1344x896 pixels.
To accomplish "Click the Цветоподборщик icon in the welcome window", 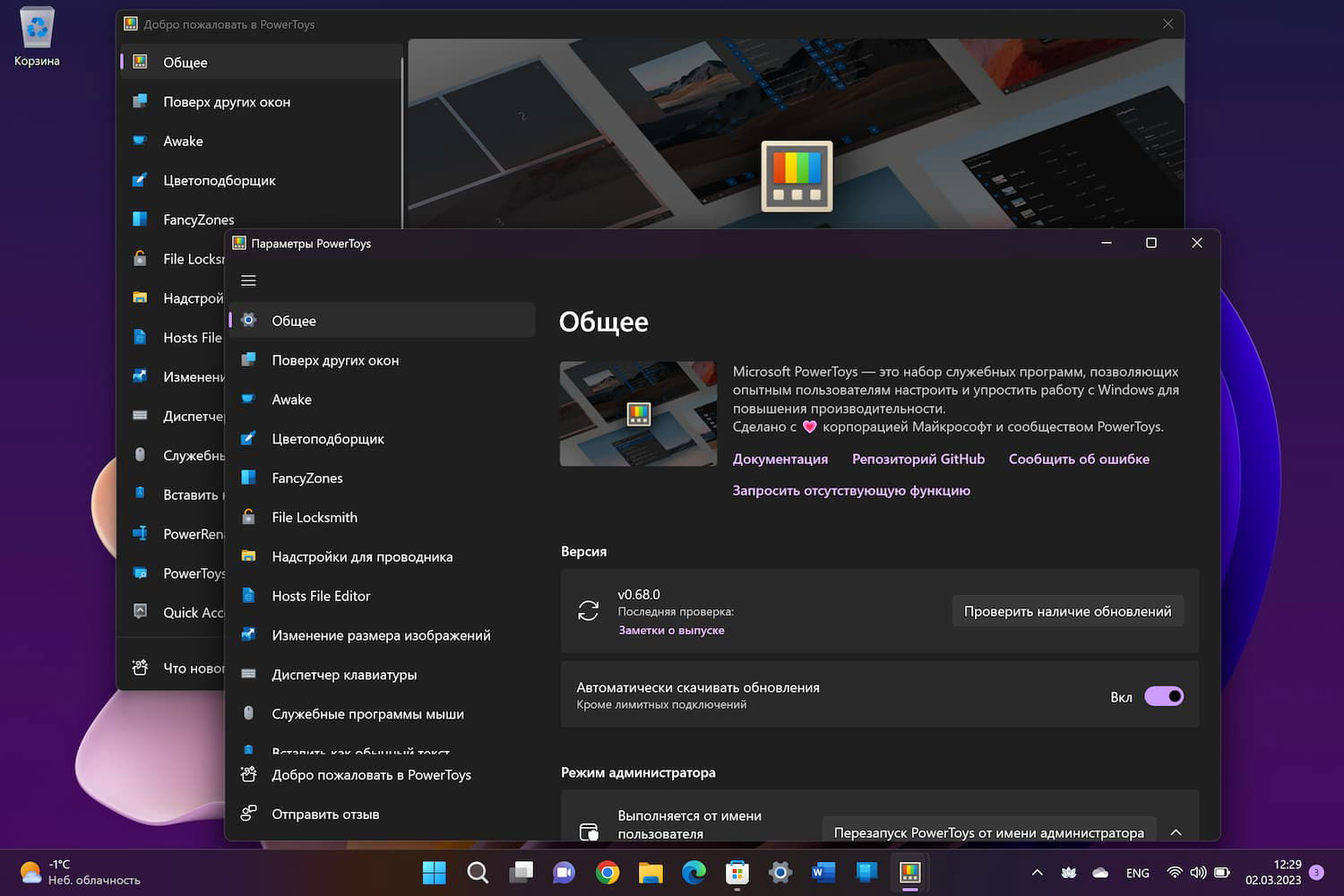I will click(140, 180).
